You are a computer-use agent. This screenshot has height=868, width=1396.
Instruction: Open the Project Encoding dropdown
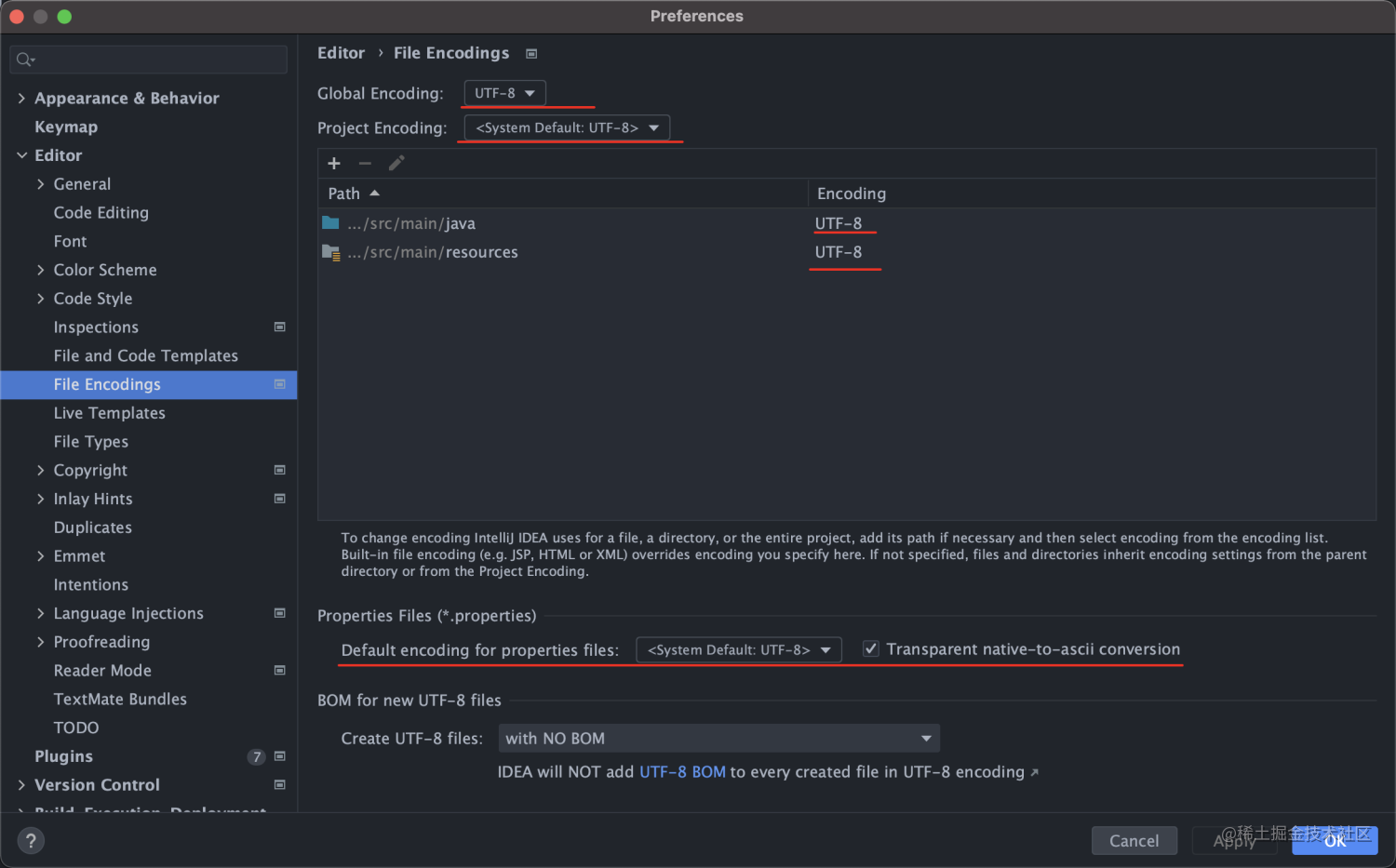click(x=567, y=127)
